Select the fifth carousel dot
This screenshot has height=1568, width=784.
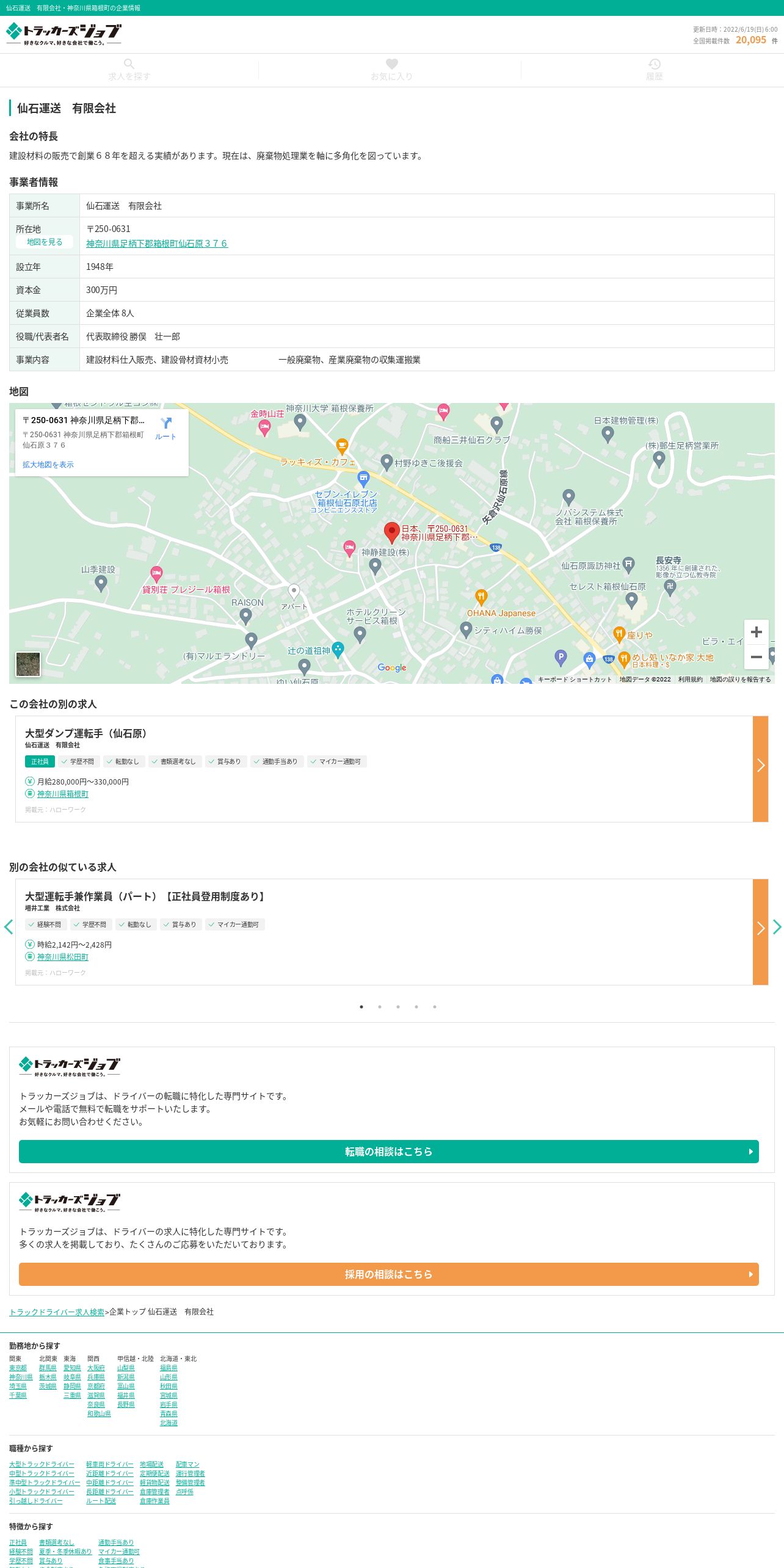click(435, 1007)
